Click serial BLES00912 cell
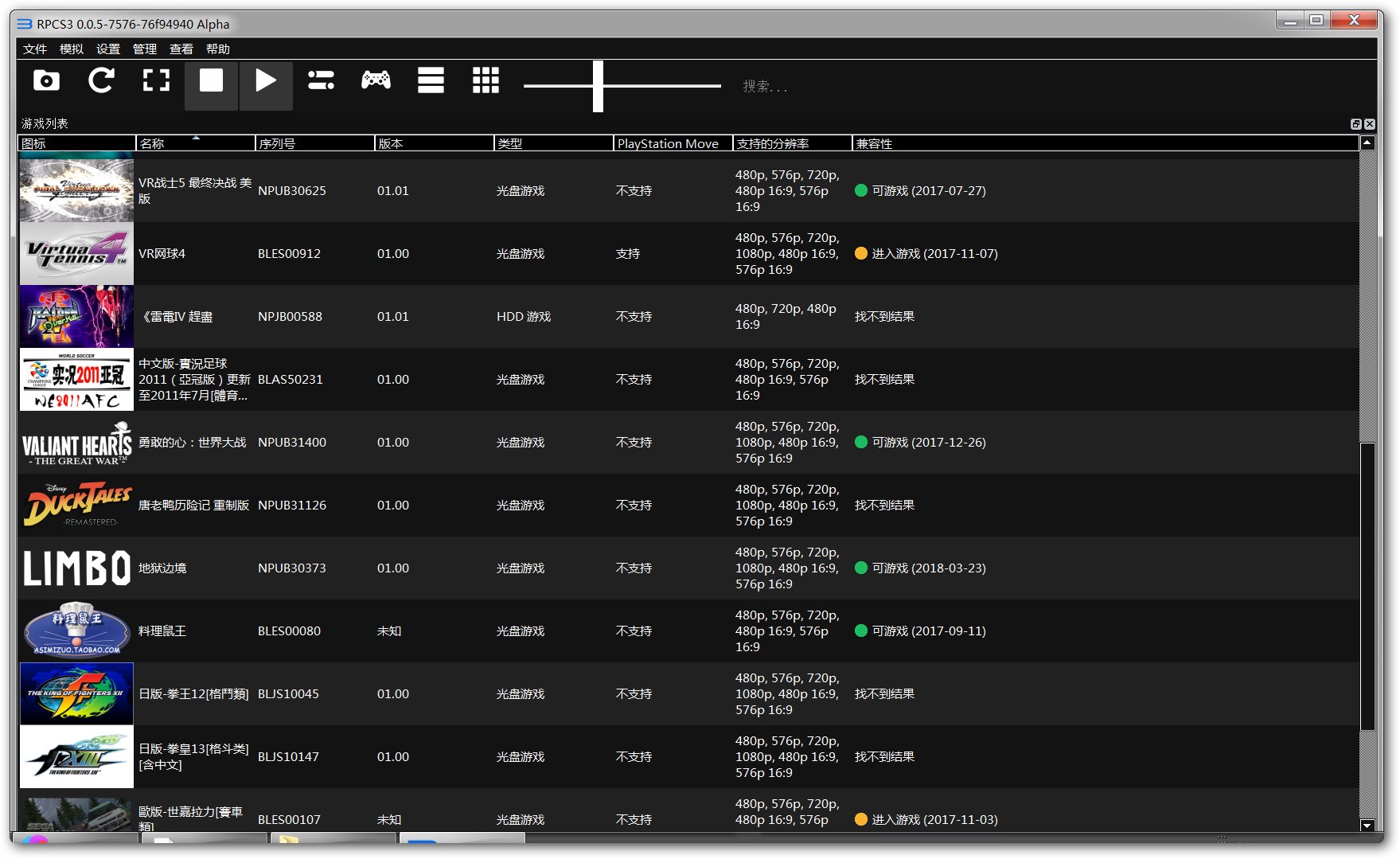Viewport: 1400px width, 859px height. pos(289,254)
